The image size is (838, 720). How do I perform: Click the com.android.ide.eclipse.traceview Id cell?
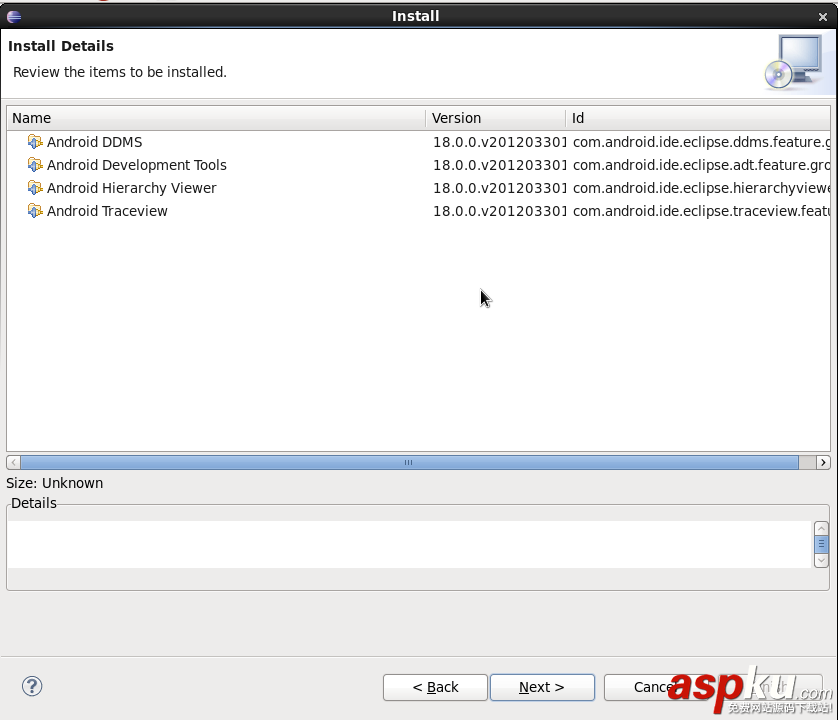coord(701,211)
